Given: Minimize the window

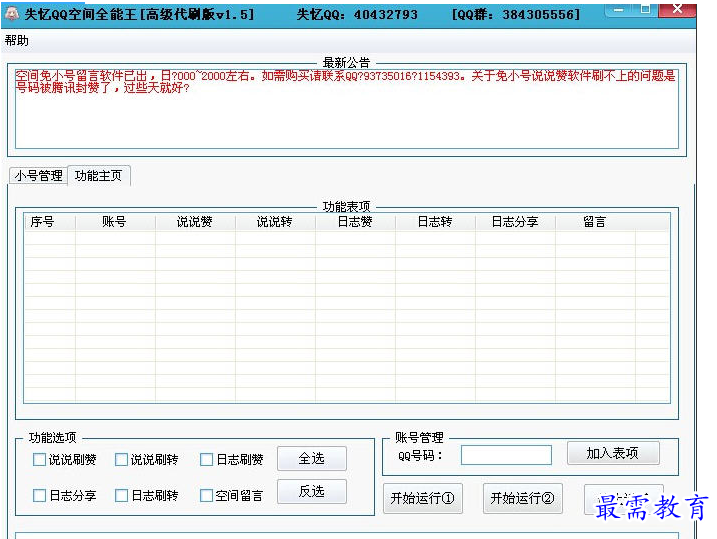Looking at the screenshot, I should pos(618,9).
